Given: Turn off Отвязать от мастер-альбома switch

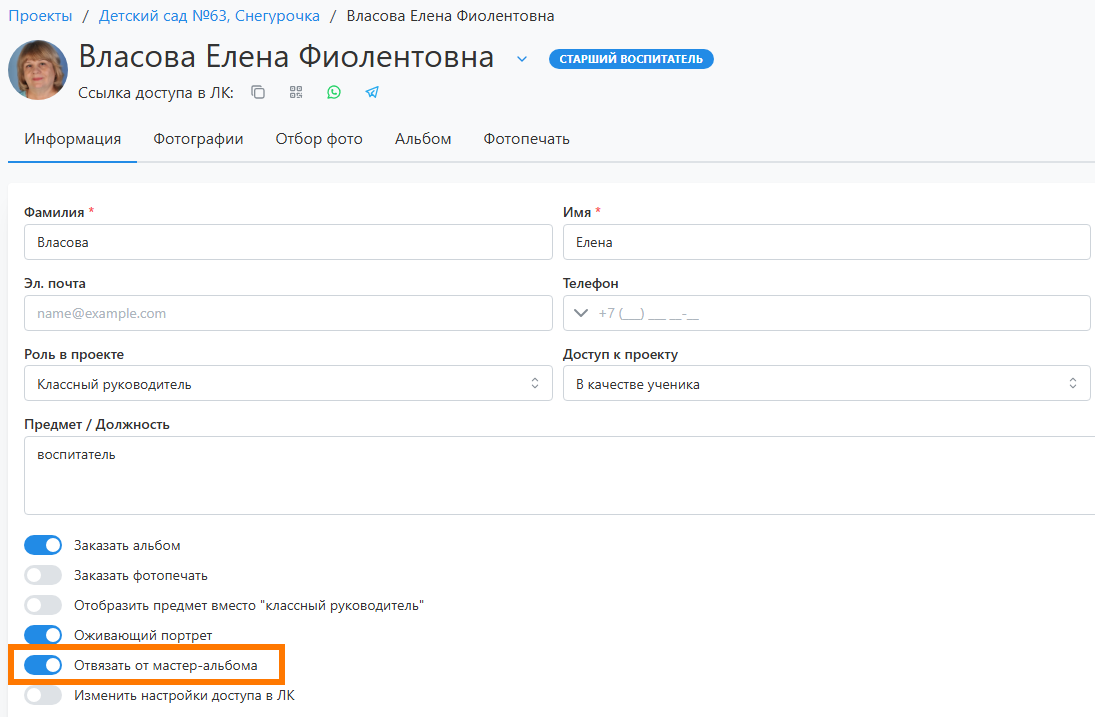Looking at the screenshot, I should (x=43, y=665).
